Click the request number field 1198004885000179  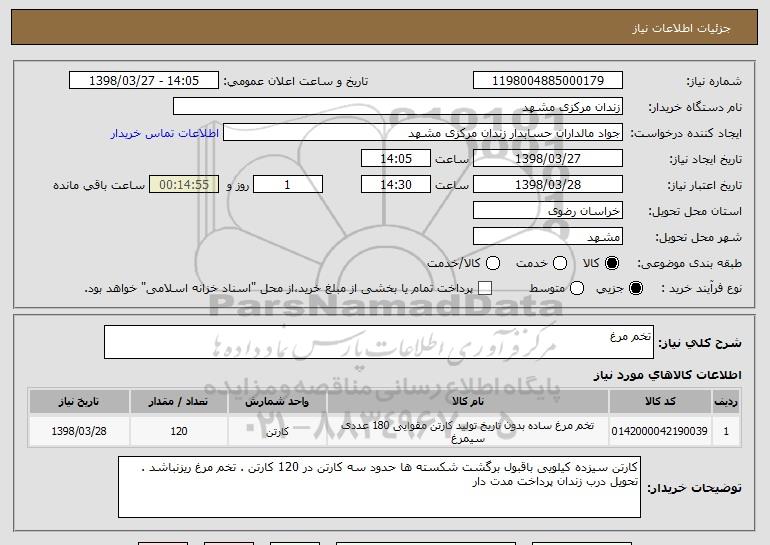click(x=548, y=81)
